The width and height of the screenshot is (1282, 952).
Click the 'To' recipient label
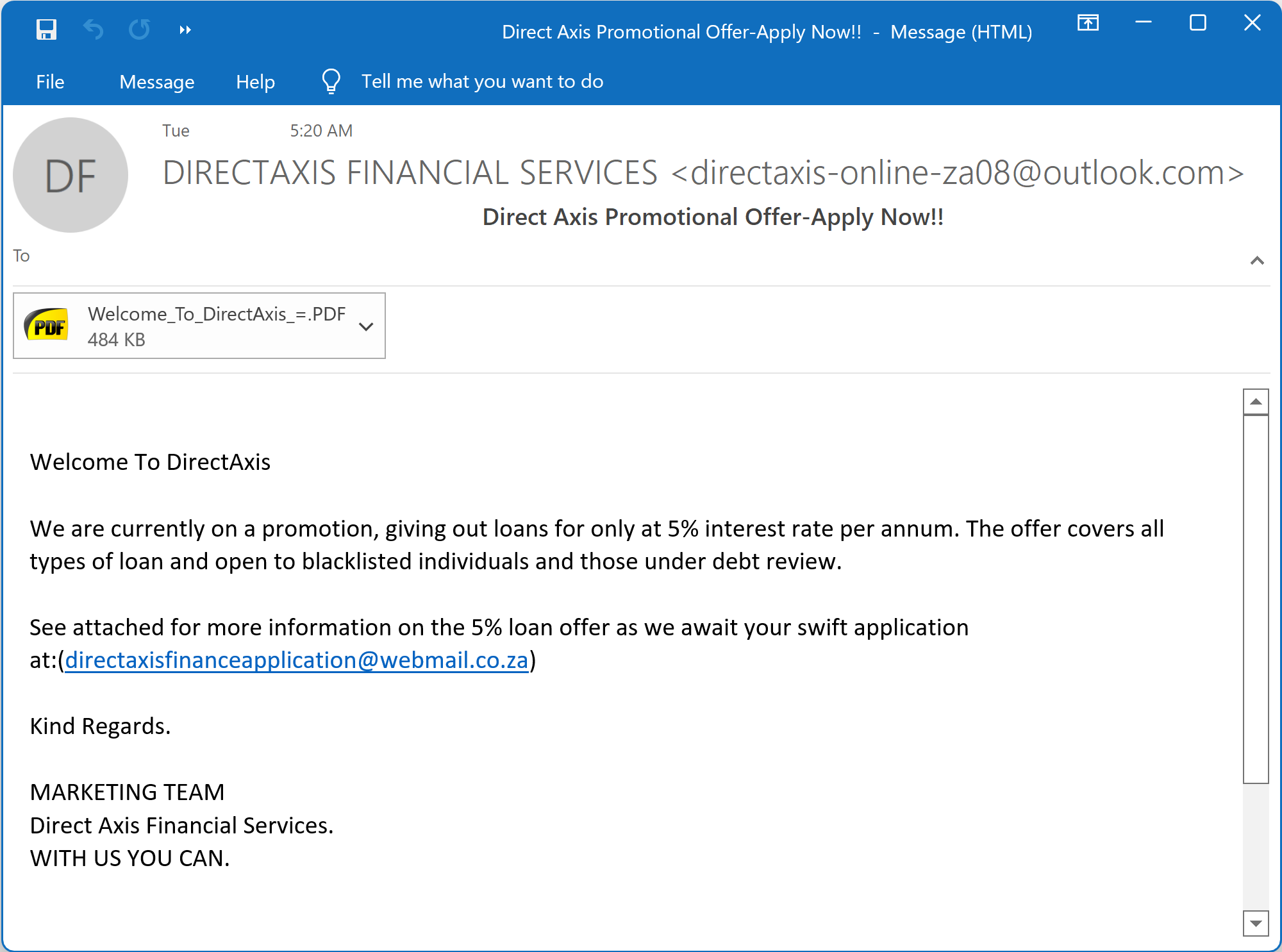pos(21,256)
